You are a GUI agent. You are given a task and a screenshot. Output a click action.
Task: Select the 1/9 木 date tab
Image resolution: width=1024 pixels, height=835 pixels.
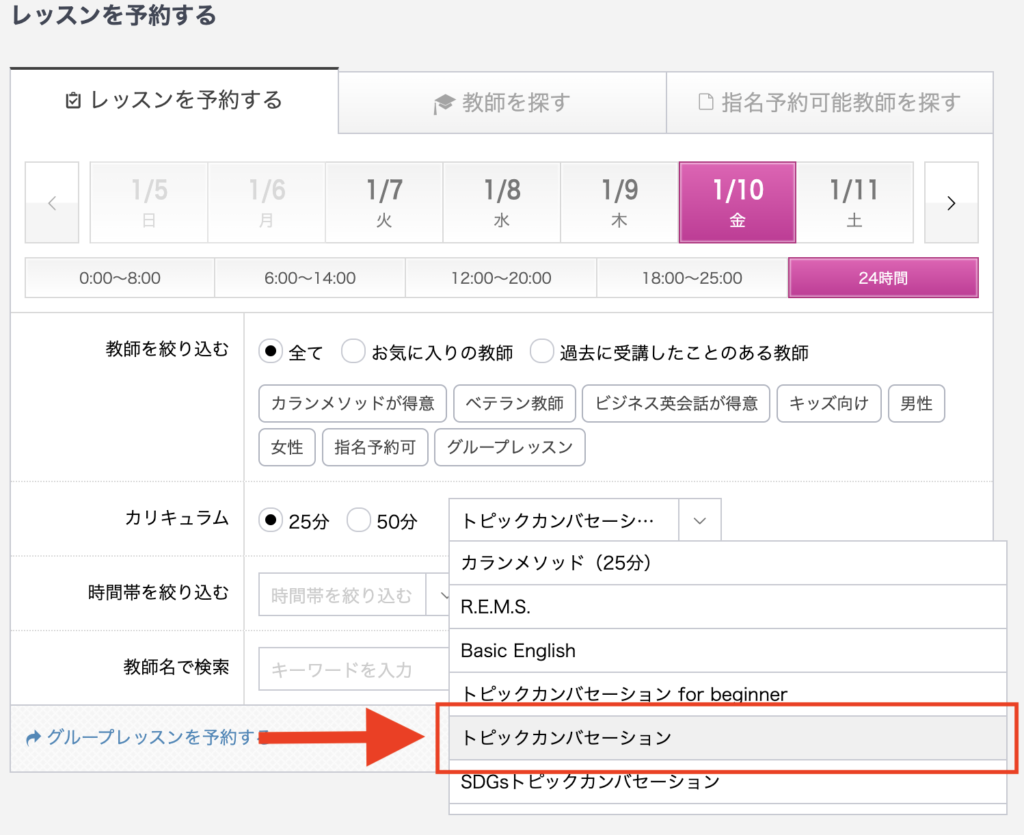pyautogui.click(x=619, y=202)
